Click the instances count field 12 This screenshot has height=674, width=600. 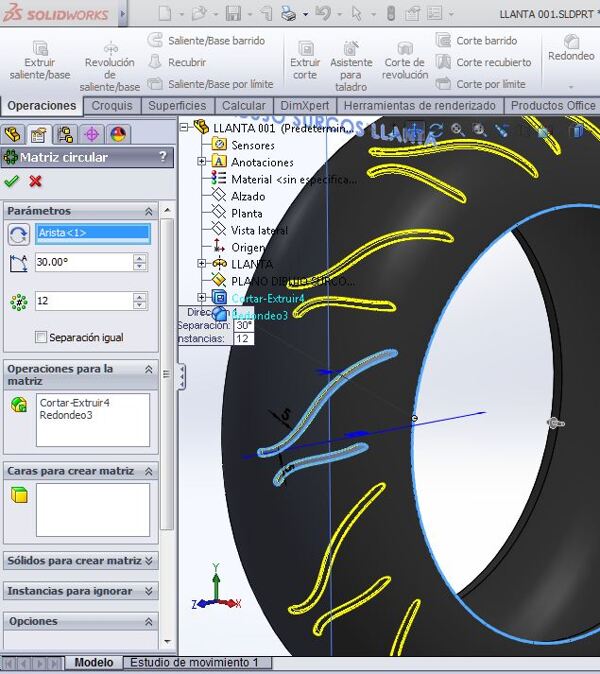coord(84,300)
